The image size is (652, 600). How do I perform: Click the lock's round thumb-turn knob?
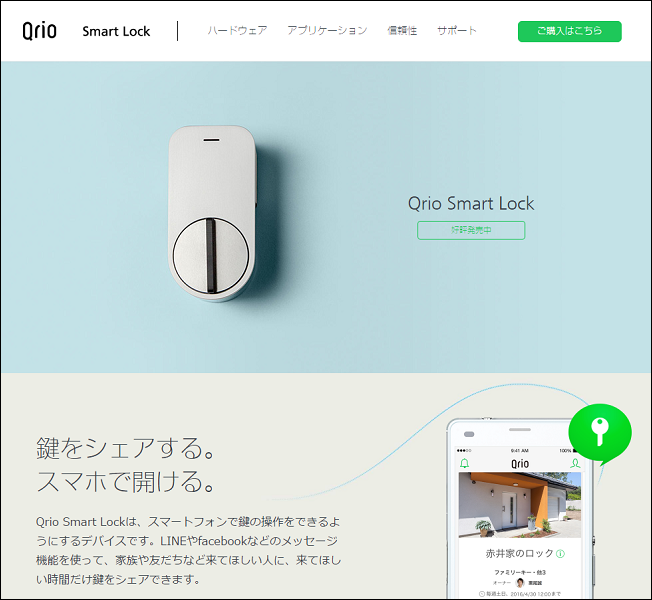[x=211, y=255]
